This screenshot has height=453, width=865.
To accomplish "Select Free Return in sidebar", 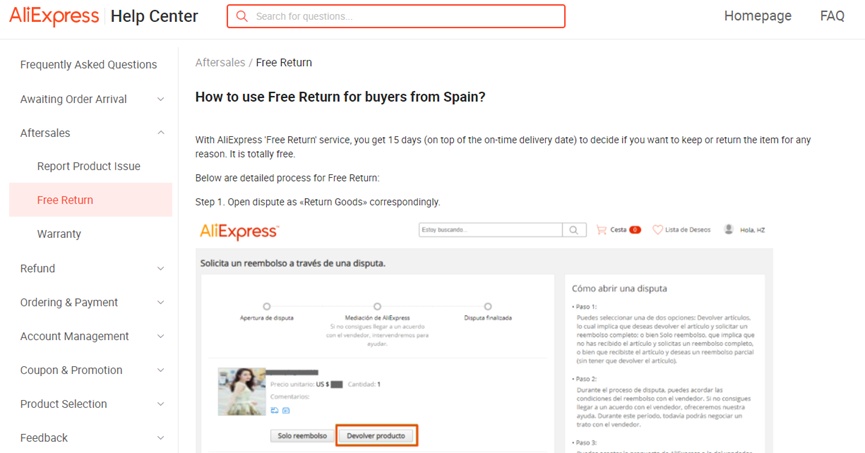I will tap(90, 200).
